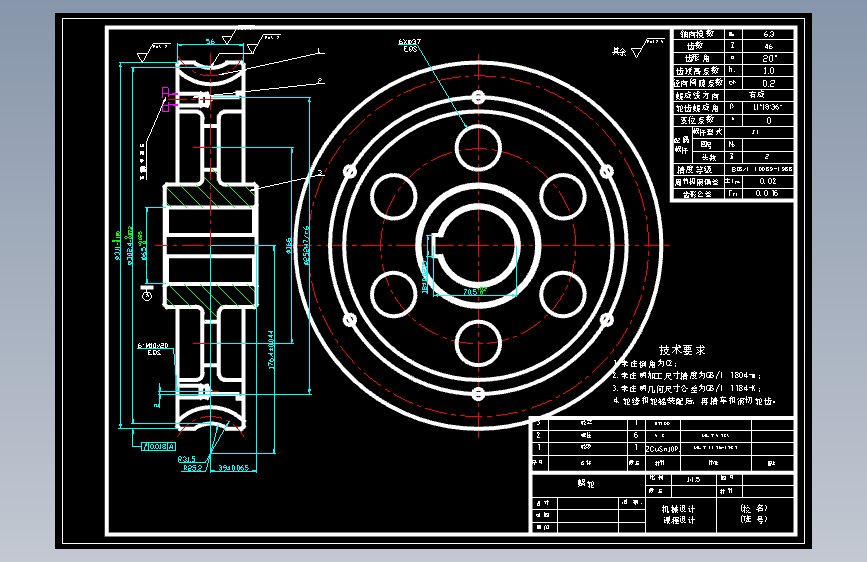The height and width of the screenshot is (562, 867).
Task: Click the (班 号) placeholder text
Action: [x=754, y=519]
